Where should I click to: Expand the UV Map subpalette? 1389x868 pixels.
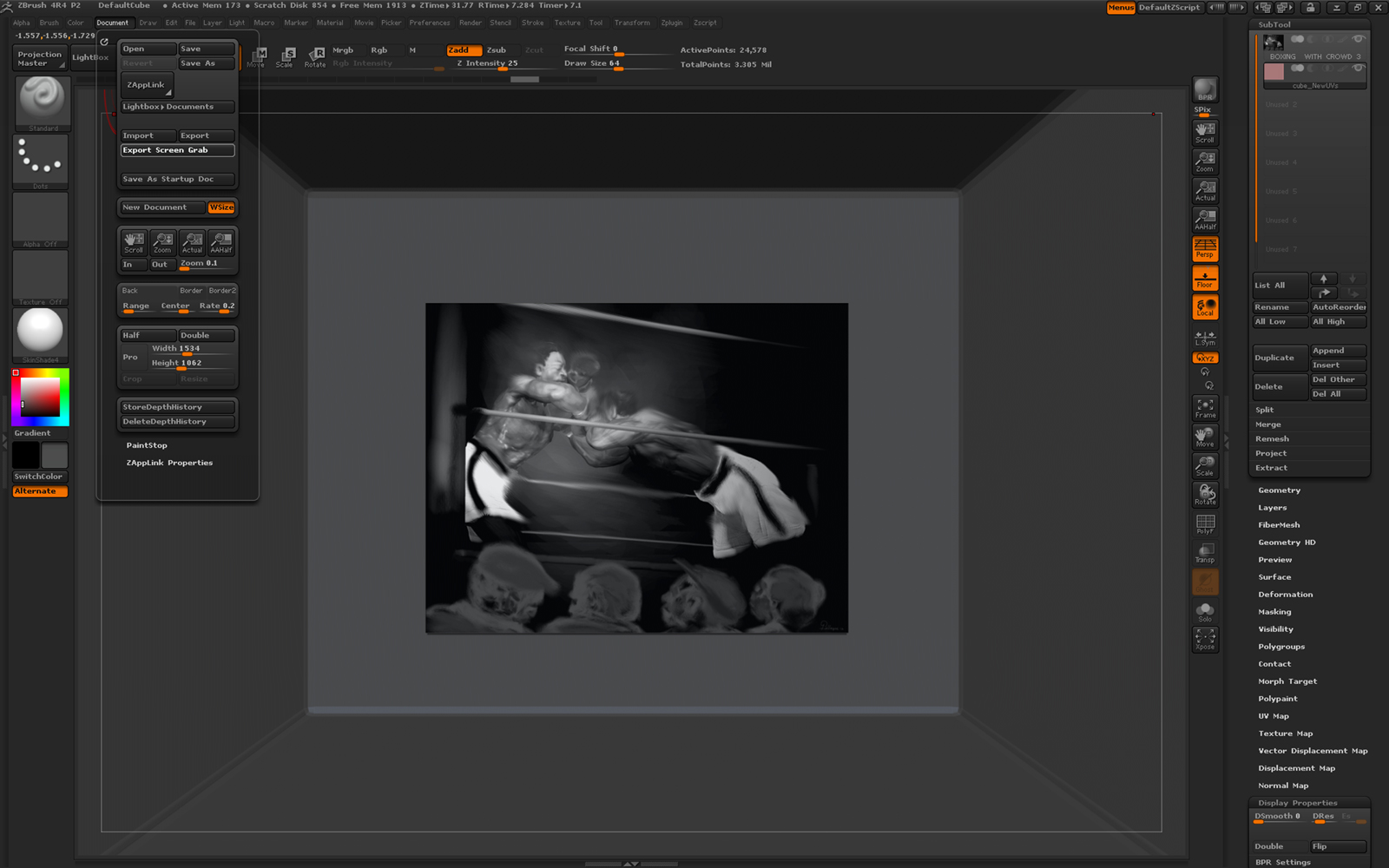[x=1274, y=716]
